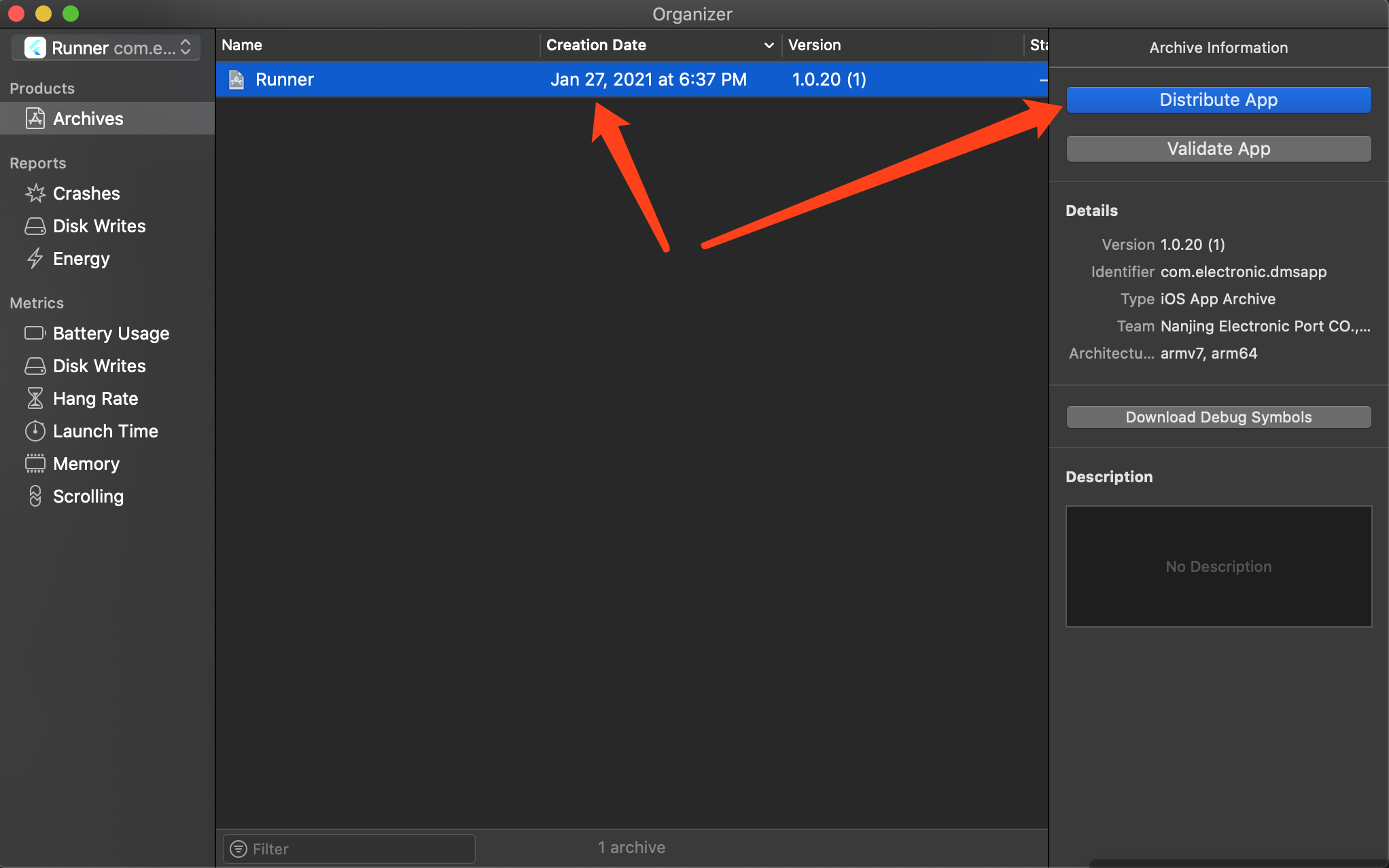Click the Validate App button

pos(1218,149)
